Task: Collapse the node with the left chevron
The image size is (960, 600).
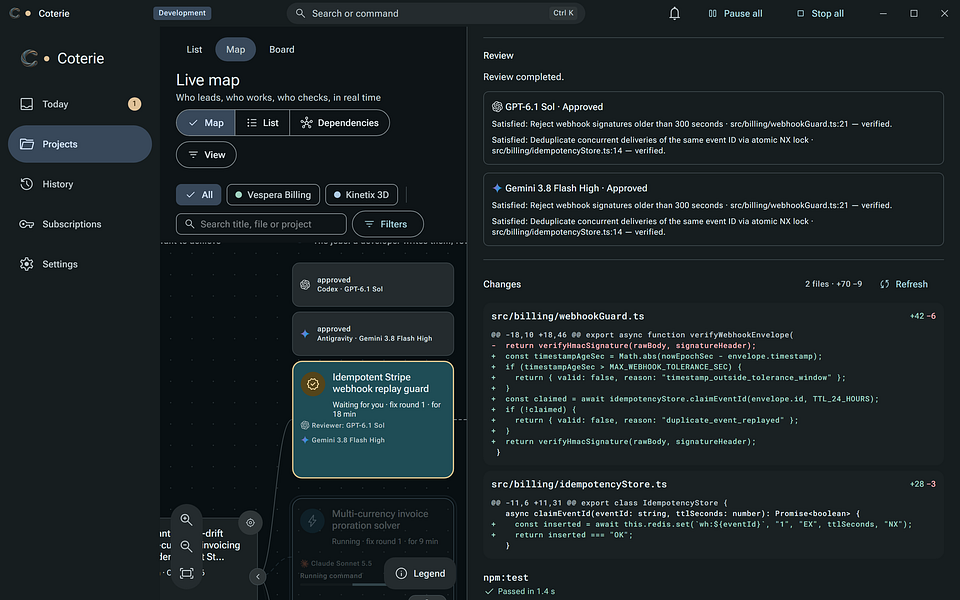Action: pos(258,576)
